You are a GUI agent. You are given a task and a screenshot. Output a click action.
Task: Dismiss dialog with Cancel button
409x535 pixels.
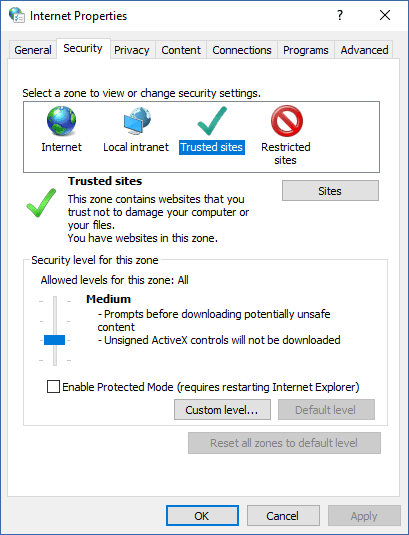(283, 516)
